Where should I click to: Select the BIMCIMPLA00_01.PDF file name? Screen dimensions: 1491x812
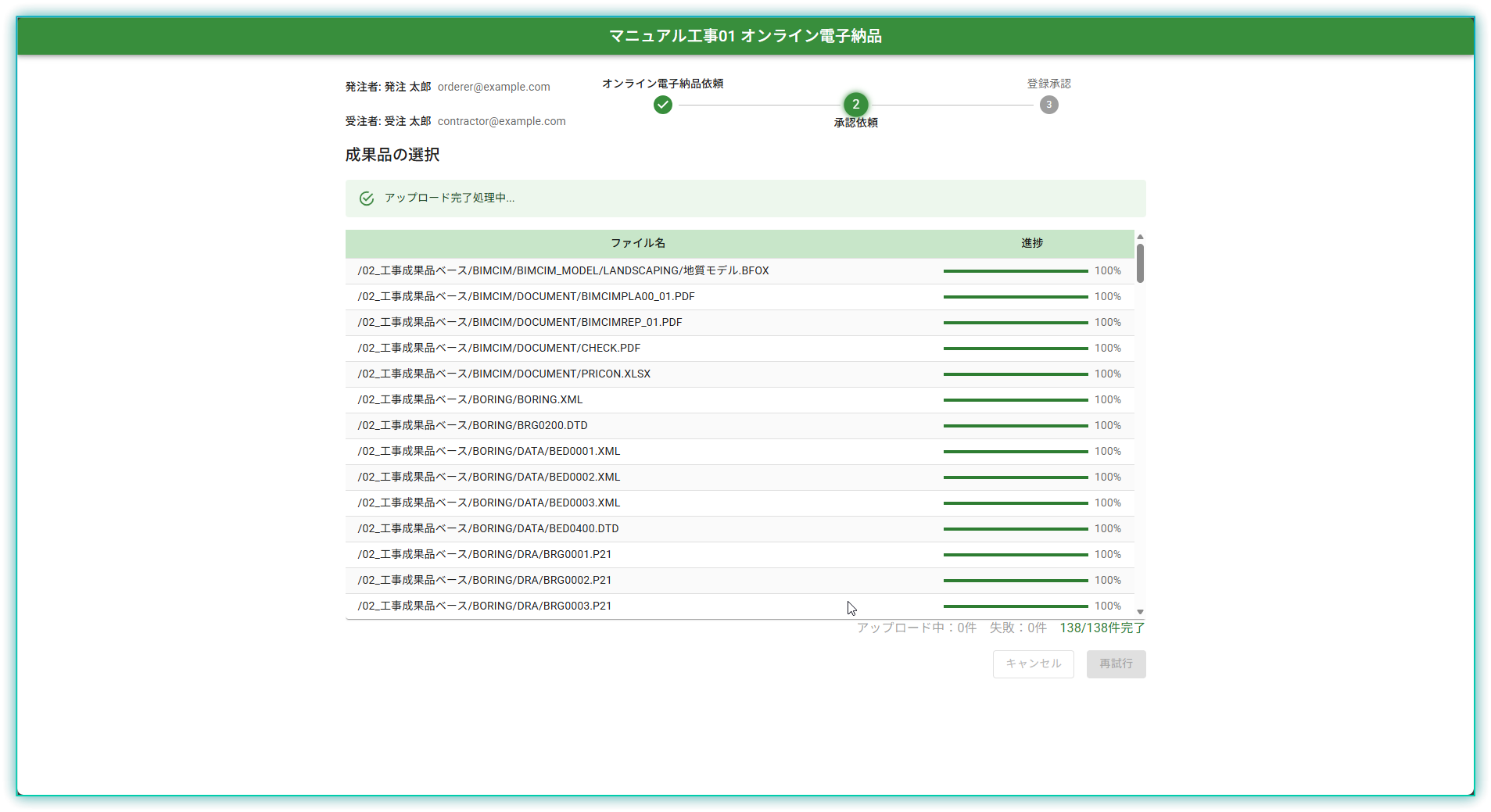526,297
